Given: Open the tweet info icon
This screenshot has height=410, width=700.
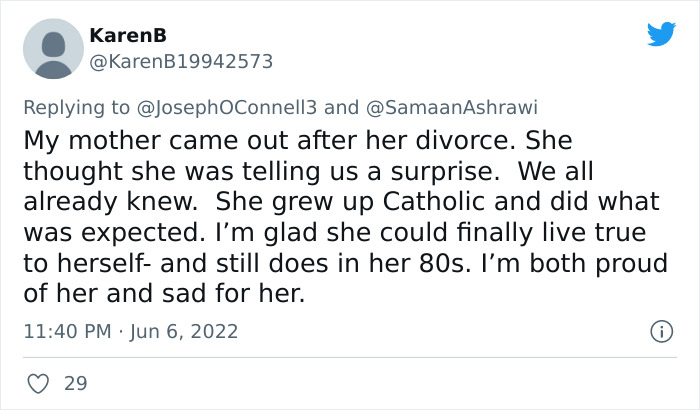Looking at the screenshot, I should click(660, 330).
